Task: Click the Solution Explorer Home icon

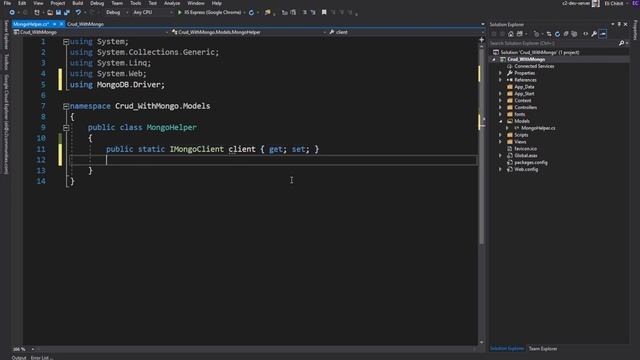Action: 511,34
